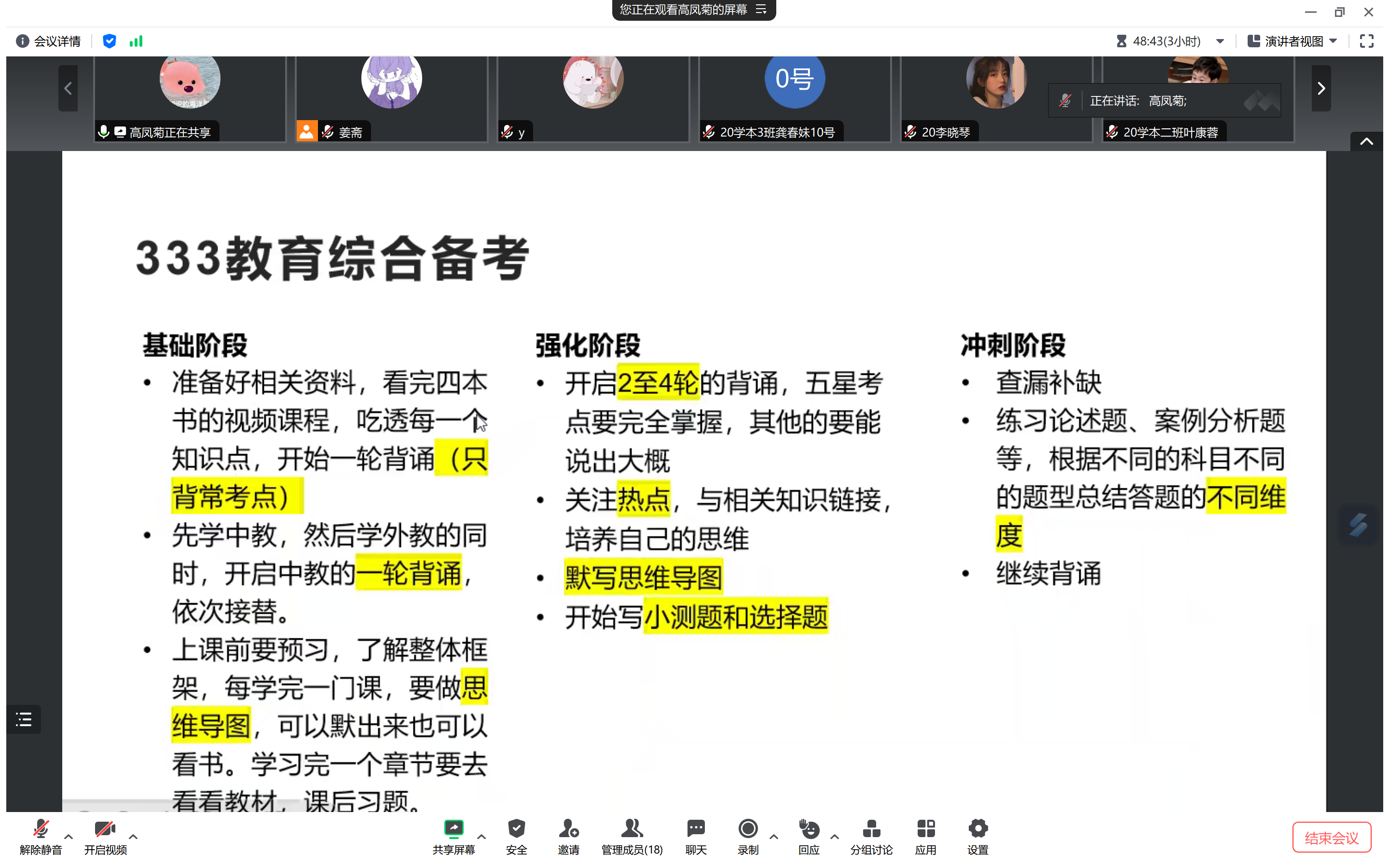Restore down the meeting window
This screenshot has height=868, width=1389.
[x=1340, y=12]
